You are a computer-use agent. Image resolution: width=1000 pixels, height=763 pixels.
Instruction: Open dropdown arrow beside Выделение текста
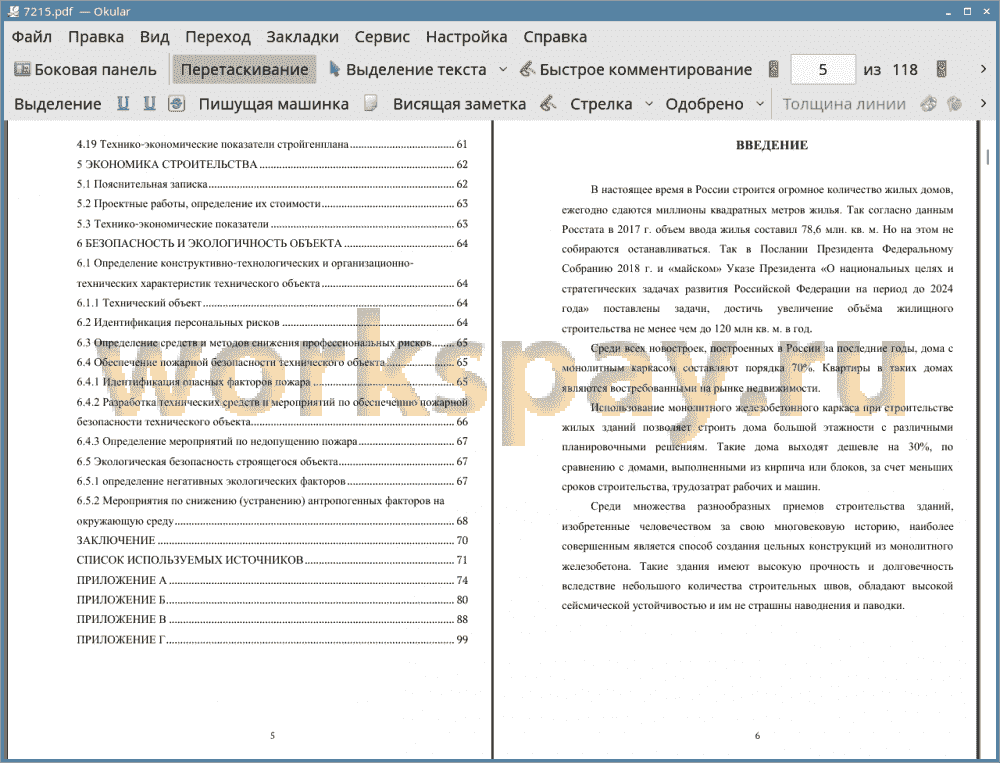click(x=503, y=70)
